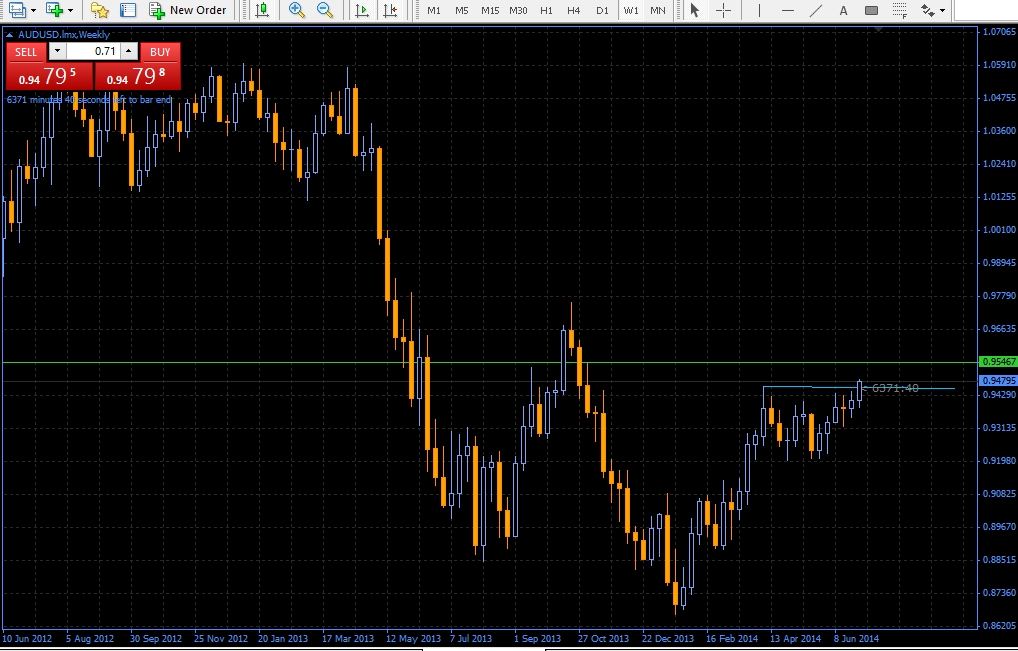Click the New Order button
Viewport: 1018px width, 651px height.
coord(188,10)
